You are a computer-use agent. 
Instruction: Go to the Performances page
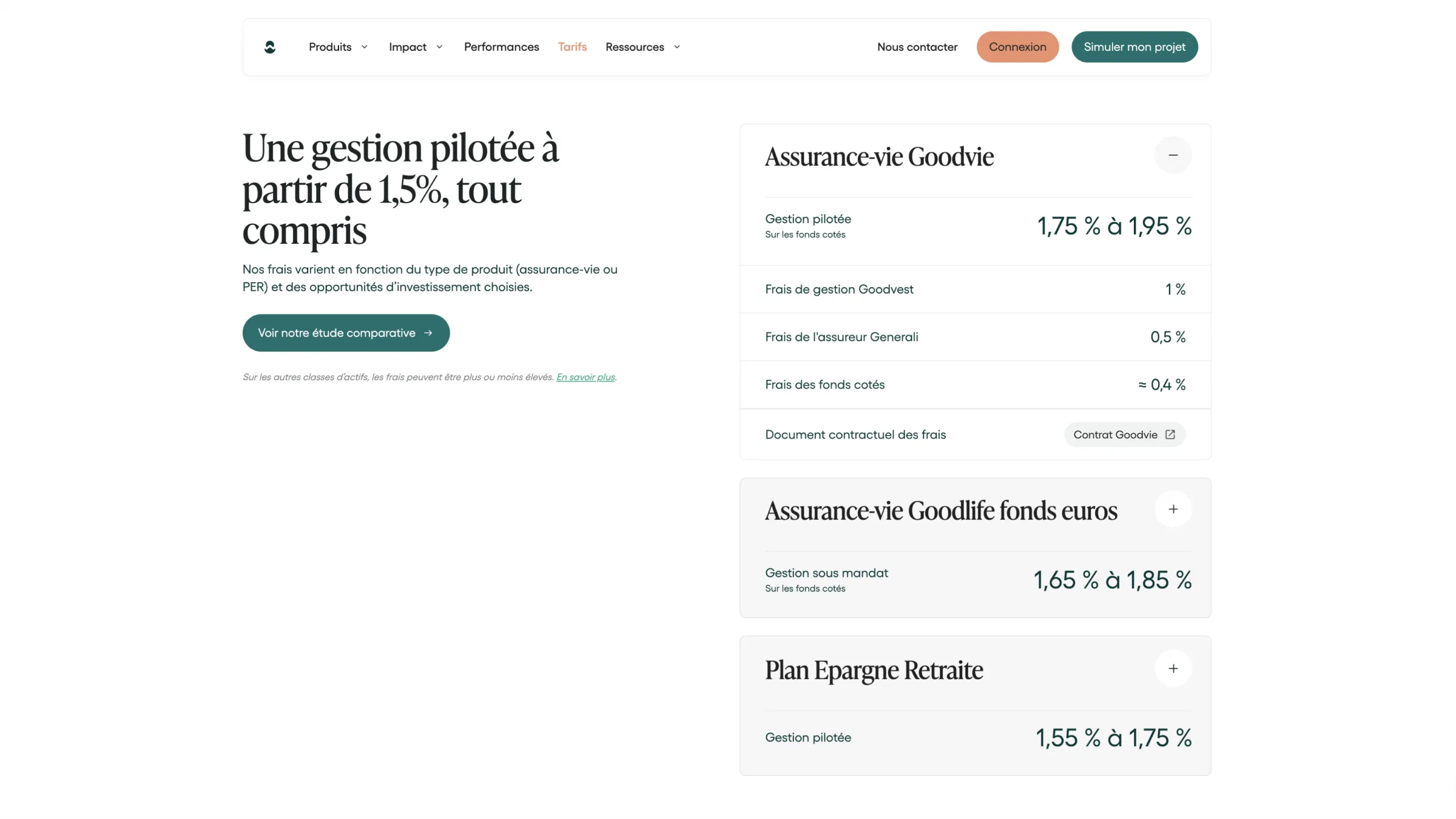coord(501,47)
